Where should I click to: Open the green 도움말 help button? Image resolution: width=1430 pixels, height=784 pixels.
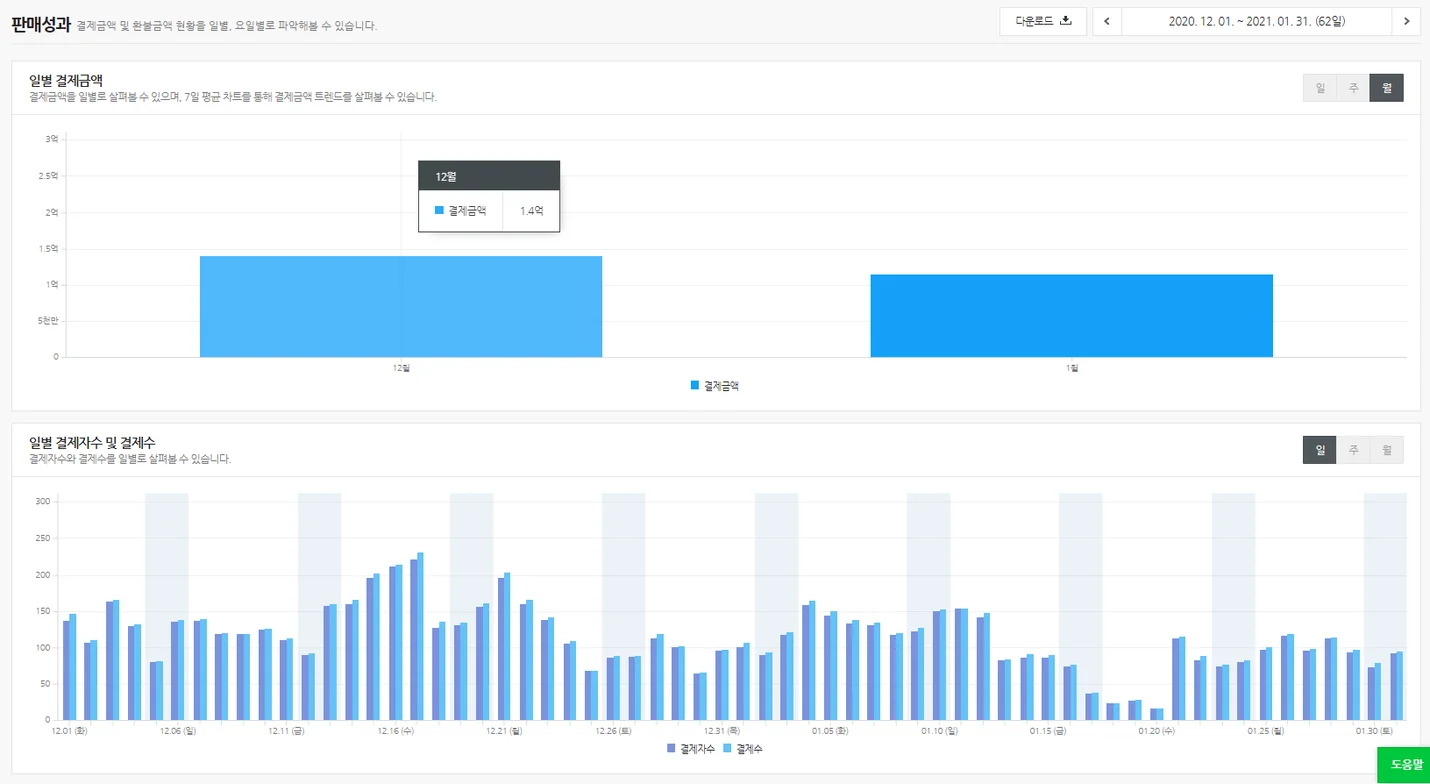tap(1403, 765)
